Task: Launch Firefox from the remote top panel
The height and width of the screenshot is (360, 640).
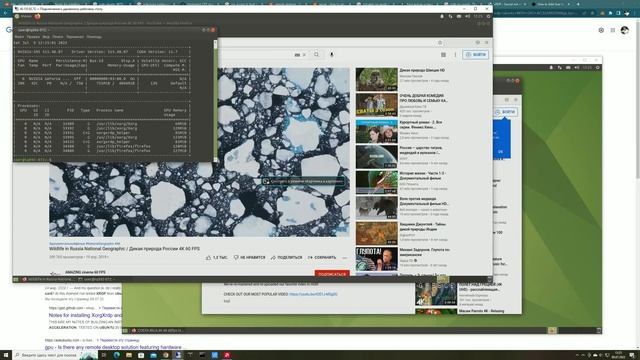Action: [38, 16]
